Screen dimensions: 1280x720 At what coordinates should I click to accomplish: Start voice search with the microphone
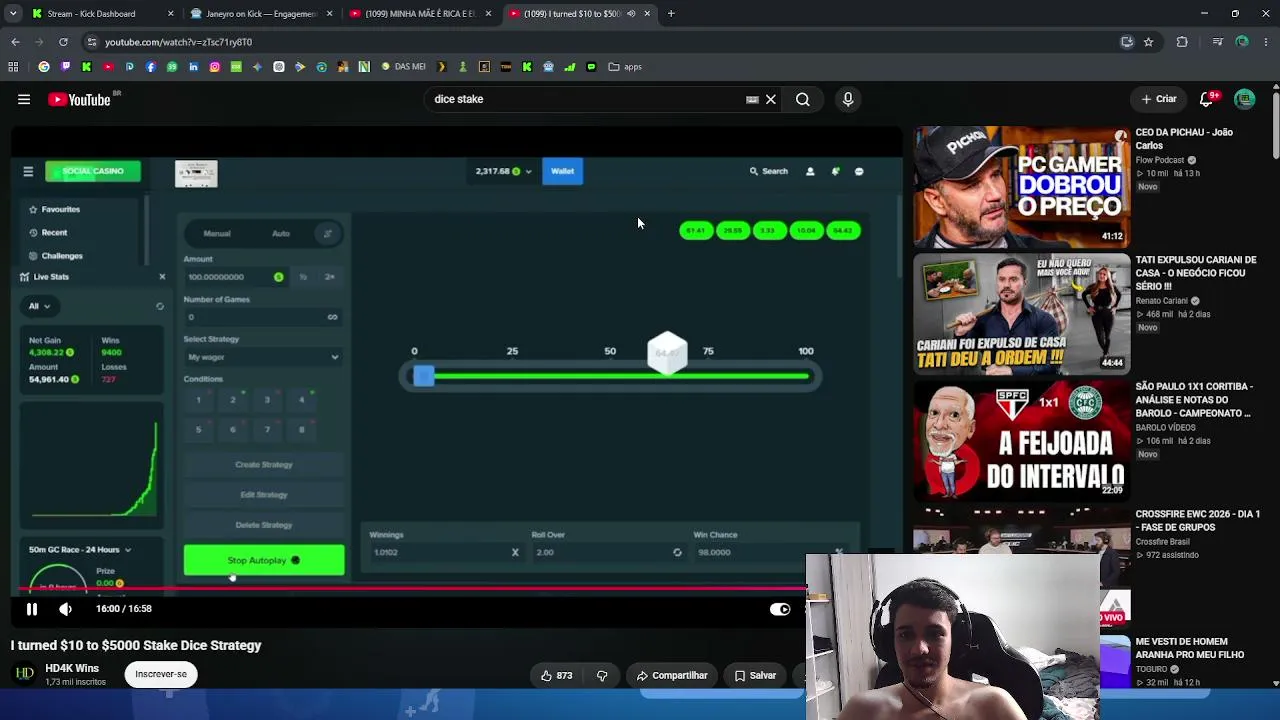[x=848, y=99]
